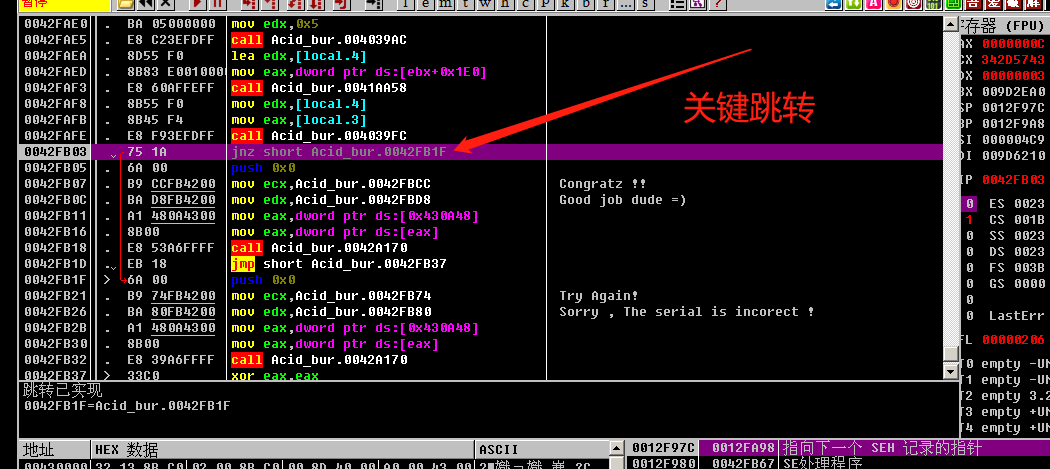Open executable modules via 'e' toolbar button
Screen dimensions: 1050x469
(x=425, y=3)
